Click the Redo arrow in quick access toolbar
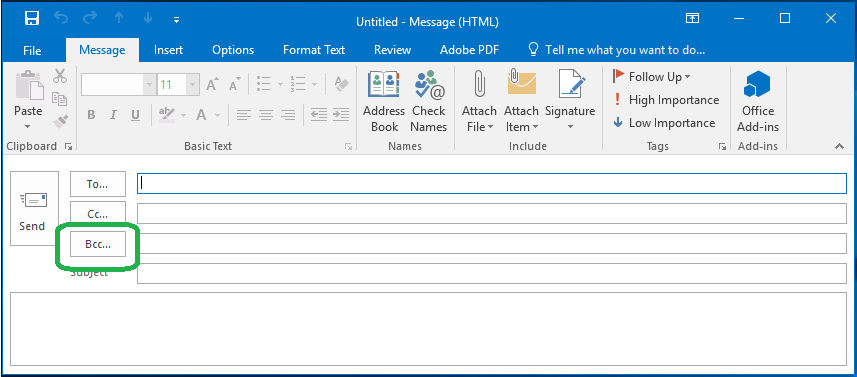 [x=90, y=19]
